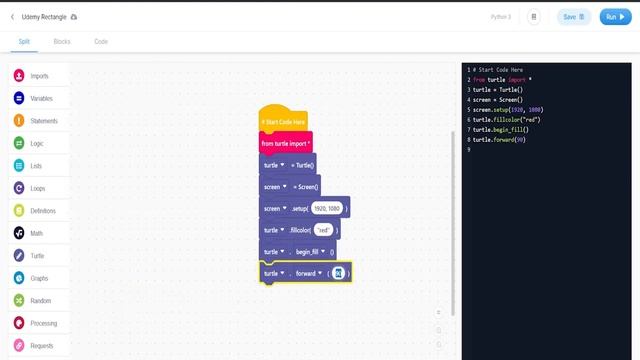Edit the forward distance value field

pos(338,273)
